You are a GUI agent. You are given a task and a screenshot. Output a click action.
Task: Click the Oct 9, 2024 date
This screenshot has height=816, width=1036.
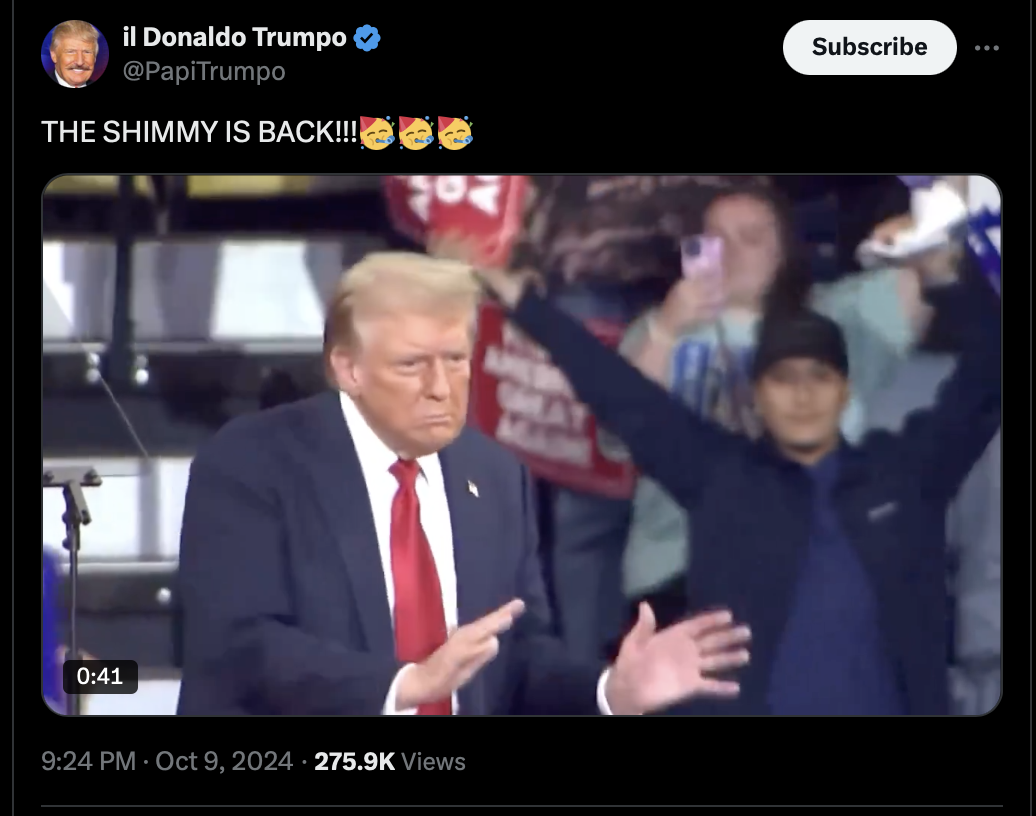point(224,761)
